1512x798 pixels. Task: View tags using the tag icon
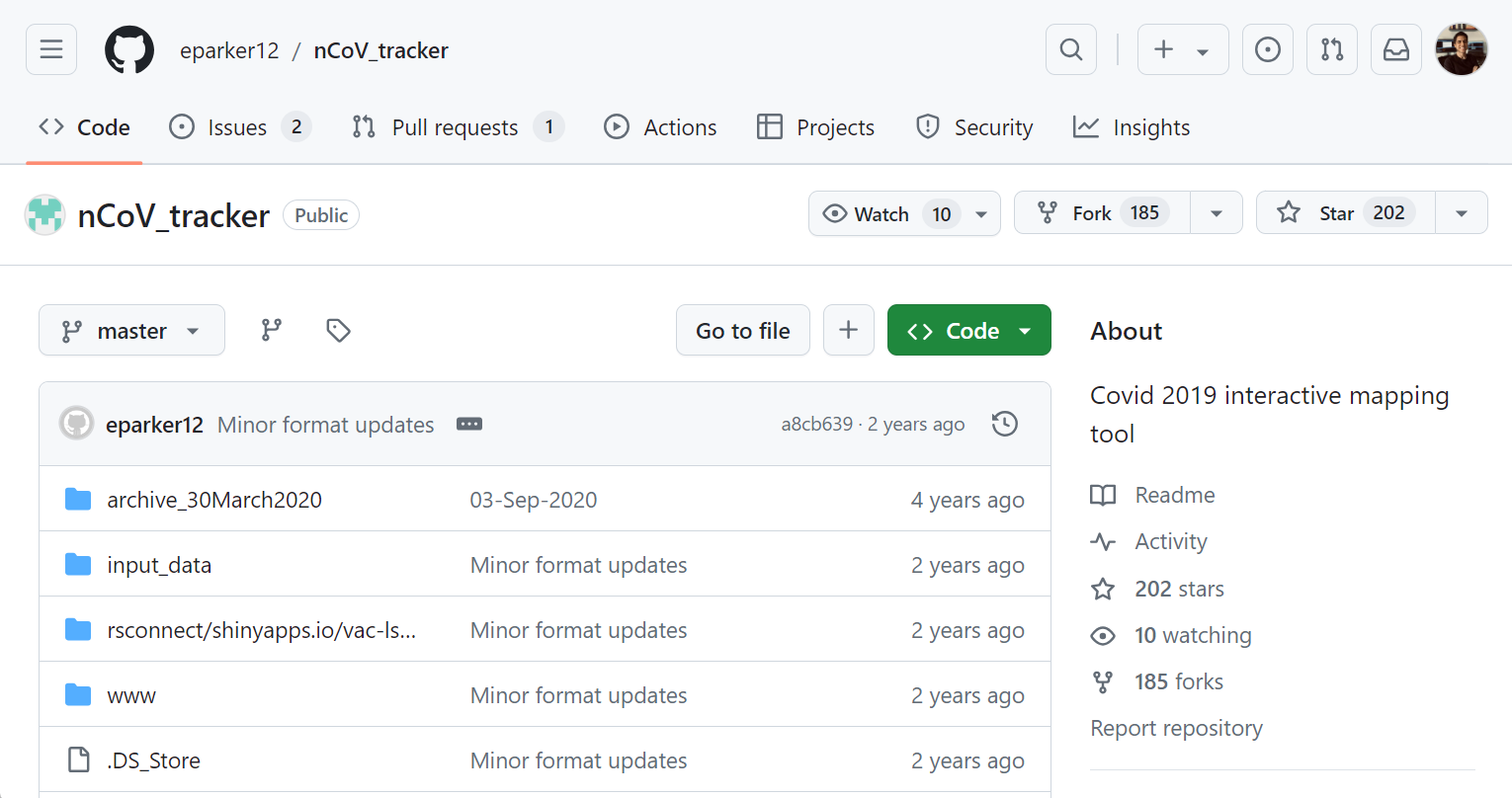tap(338, 330)
